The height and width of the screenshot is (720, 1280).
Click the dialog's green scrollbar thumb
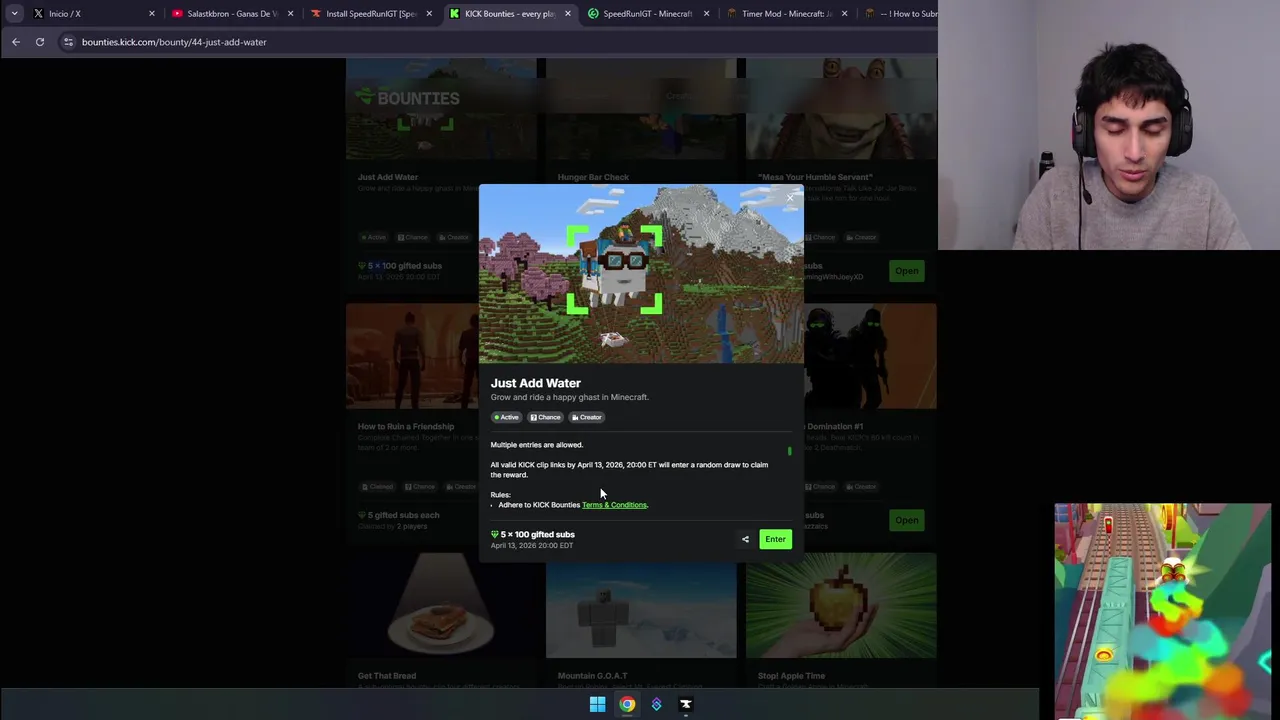[789, 451]
